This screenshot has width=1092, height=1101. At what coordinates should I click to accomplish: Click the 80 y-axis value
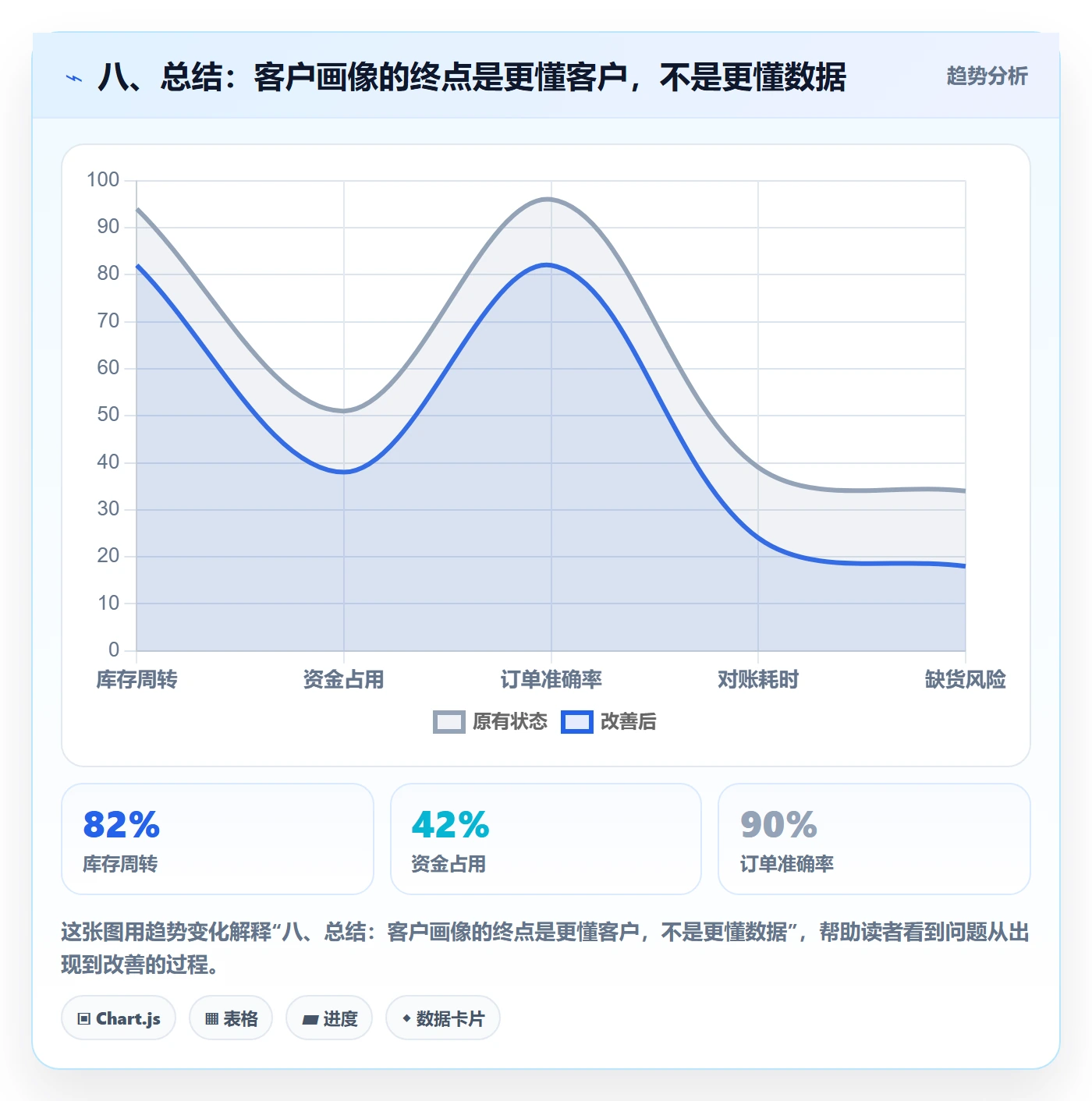point(108,274)
